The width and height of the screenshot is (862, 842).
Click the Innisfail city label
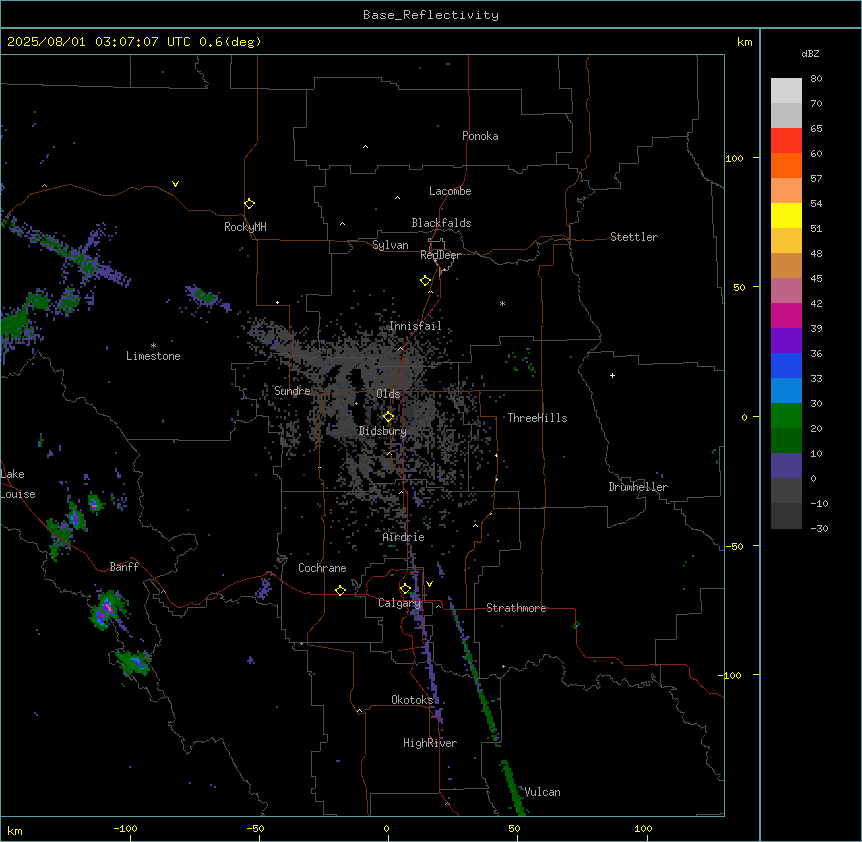click(x=415, y=326)
